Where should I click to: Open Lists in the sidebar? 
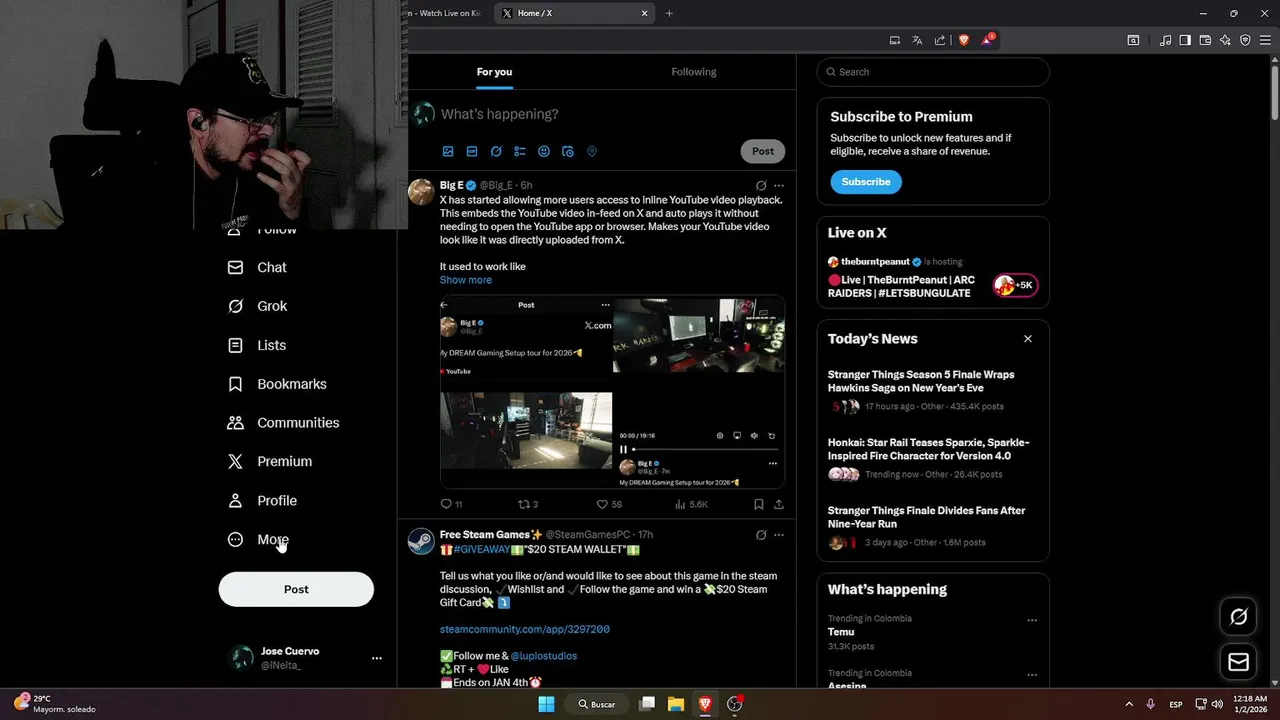click(257, 345)
